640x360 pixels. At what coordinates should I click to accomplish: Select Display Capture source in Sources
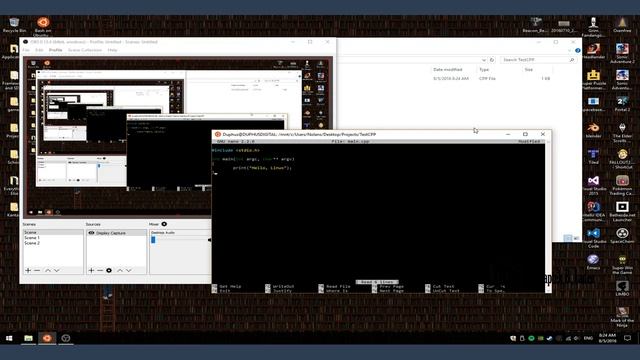coord(116,233)
